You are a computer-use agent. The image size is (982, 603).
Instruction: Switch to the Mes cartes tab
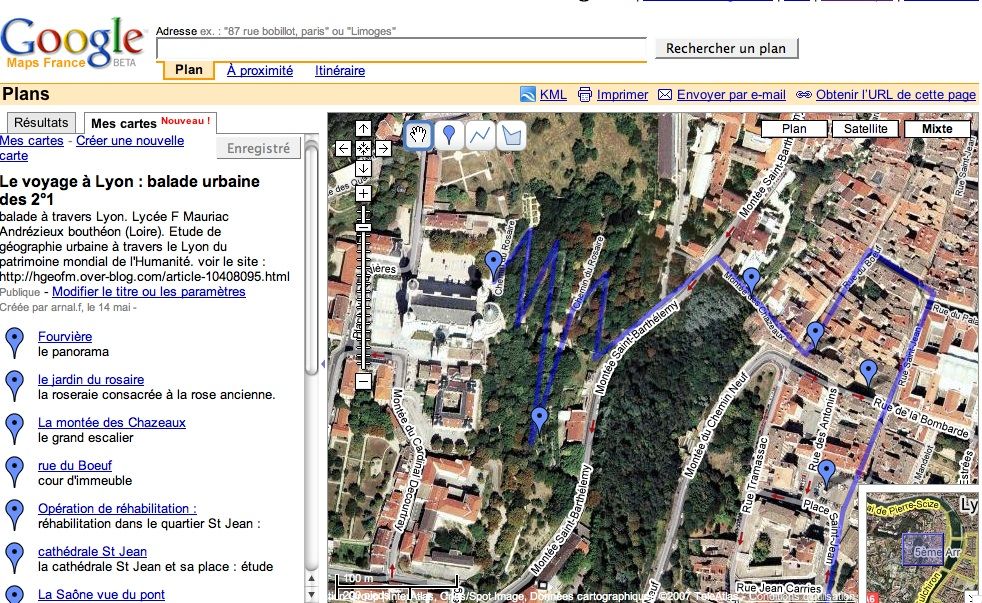pos(150,123)
